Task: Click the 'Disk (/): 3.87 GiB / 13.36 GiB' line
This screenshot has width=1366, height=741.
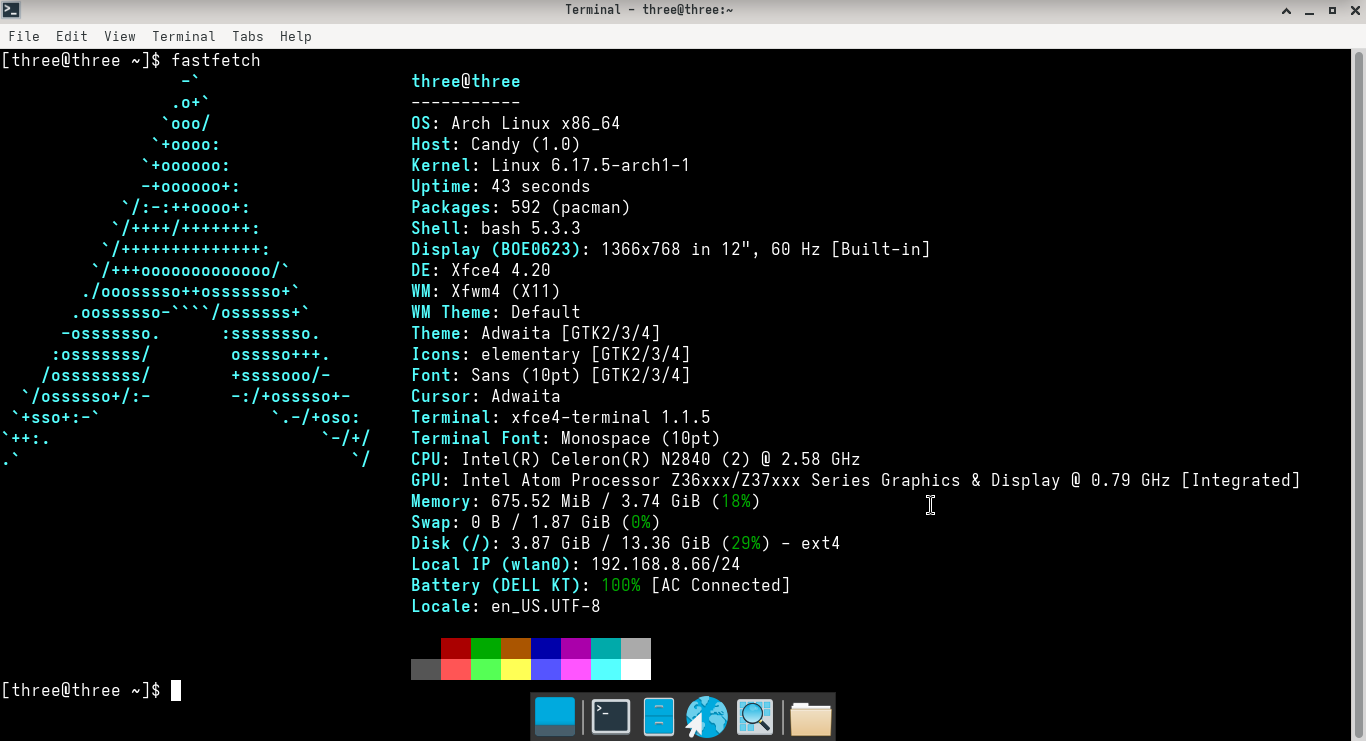Action: [626, 543]
